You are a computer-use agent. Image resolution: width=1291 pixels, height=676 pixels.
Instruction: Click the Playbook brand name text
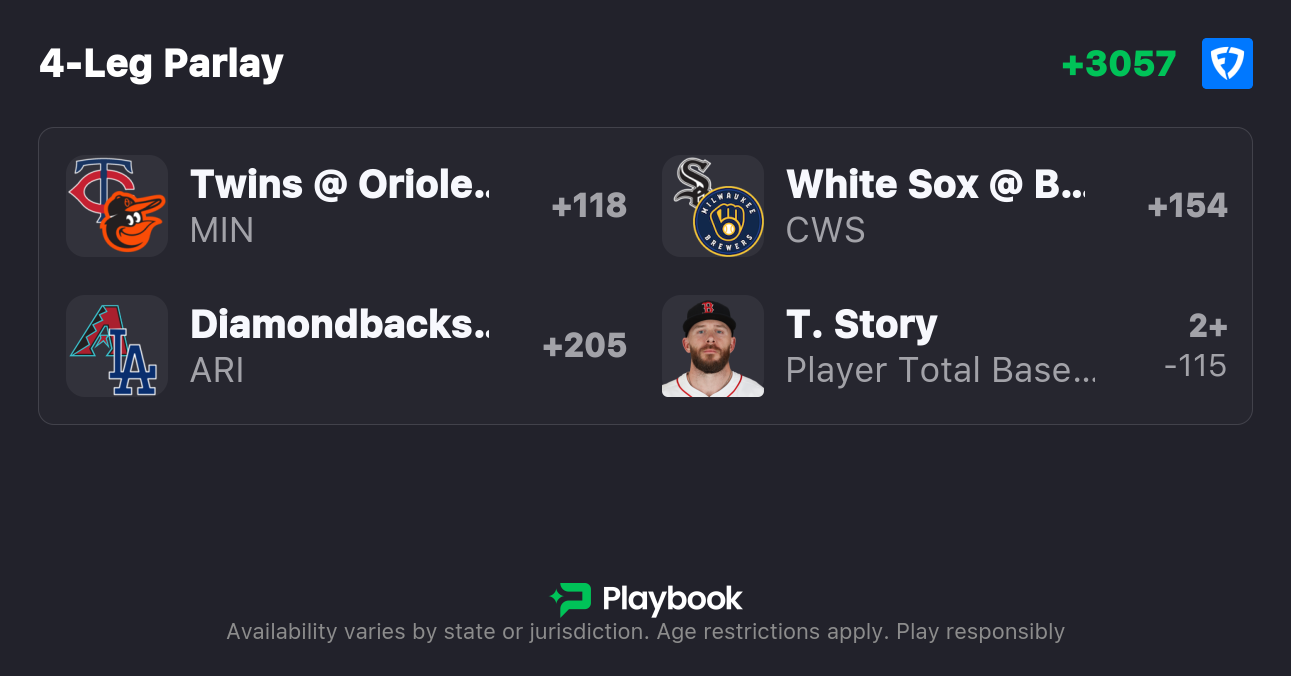(672, 599)
